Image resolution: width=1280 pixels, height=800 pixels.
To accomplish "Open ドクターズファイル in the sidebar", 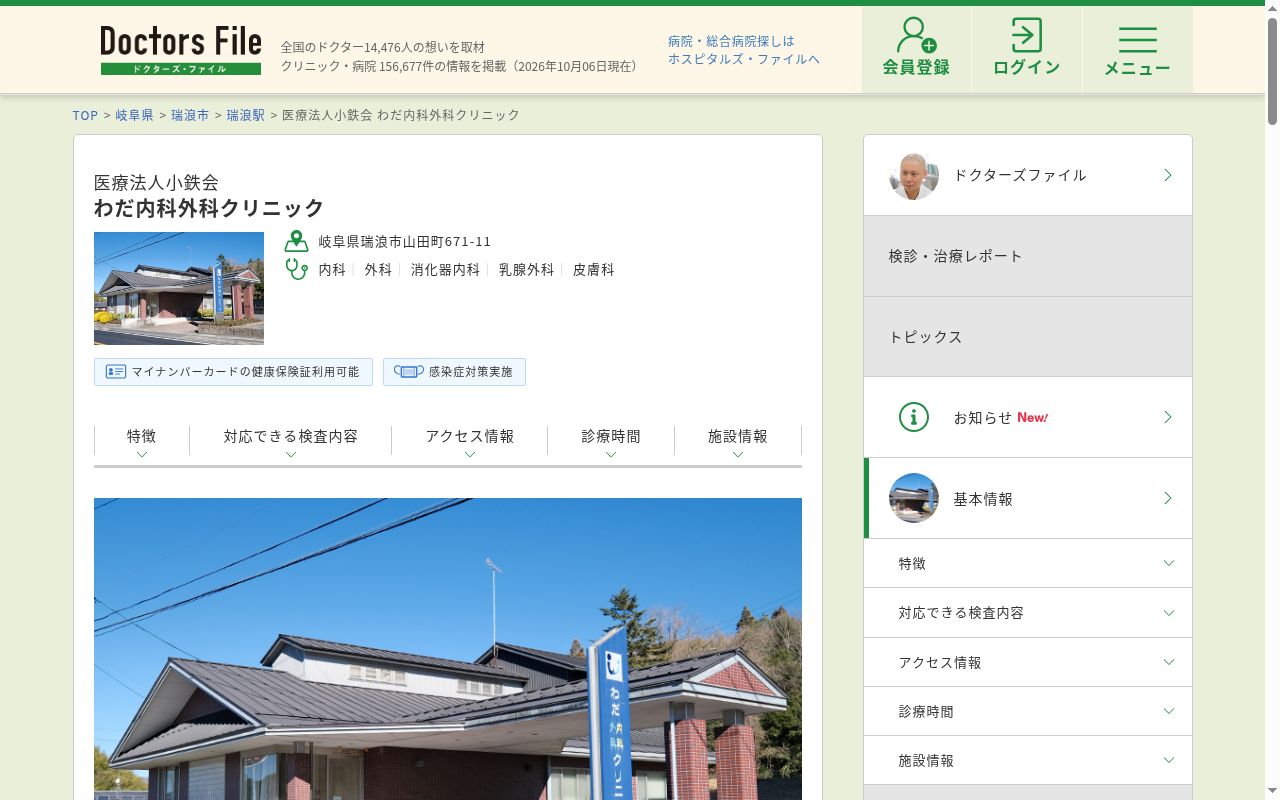I will (x=1028, y=175).
